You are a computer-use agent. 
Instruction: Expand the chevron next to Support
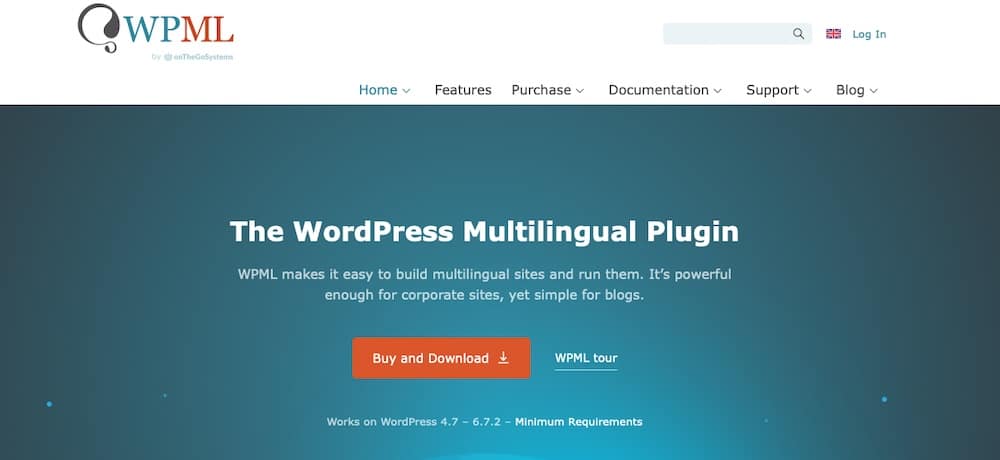pos(808,91)
